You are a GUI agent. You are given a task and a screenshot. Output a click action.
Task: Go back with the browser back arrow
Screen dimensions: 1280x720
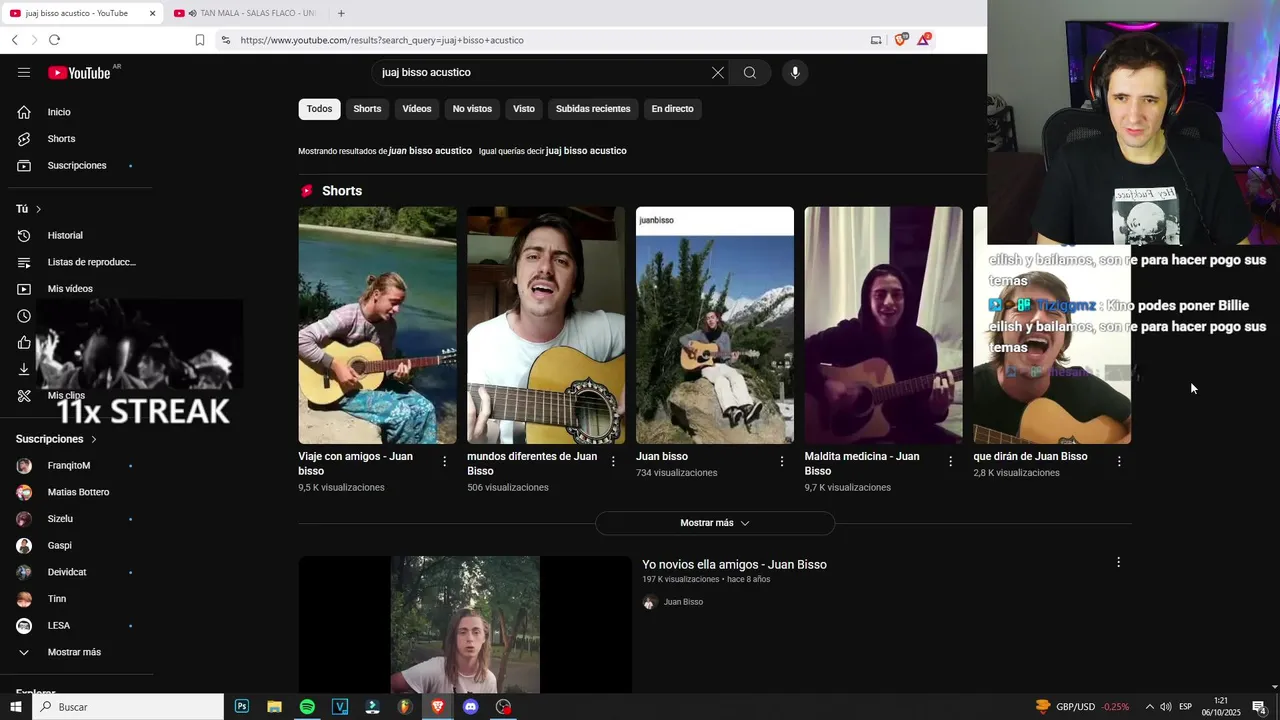[x=14, y=40]
